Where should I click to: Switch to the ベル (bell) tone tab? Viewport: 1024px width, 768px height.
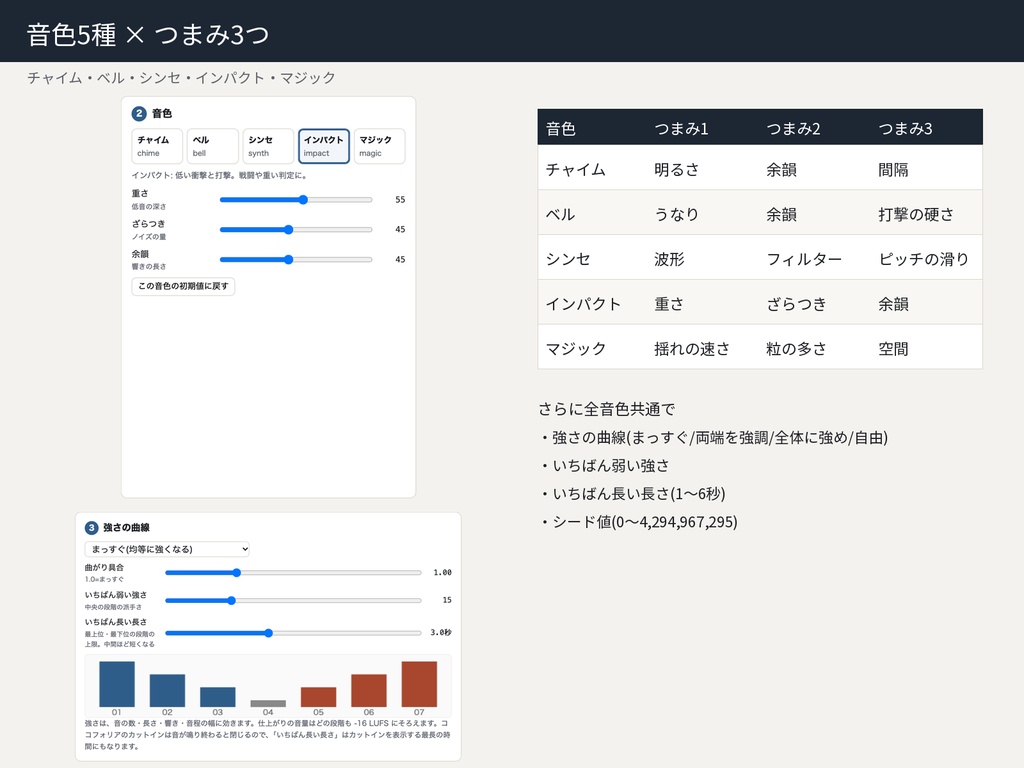(x=212, y=146)
